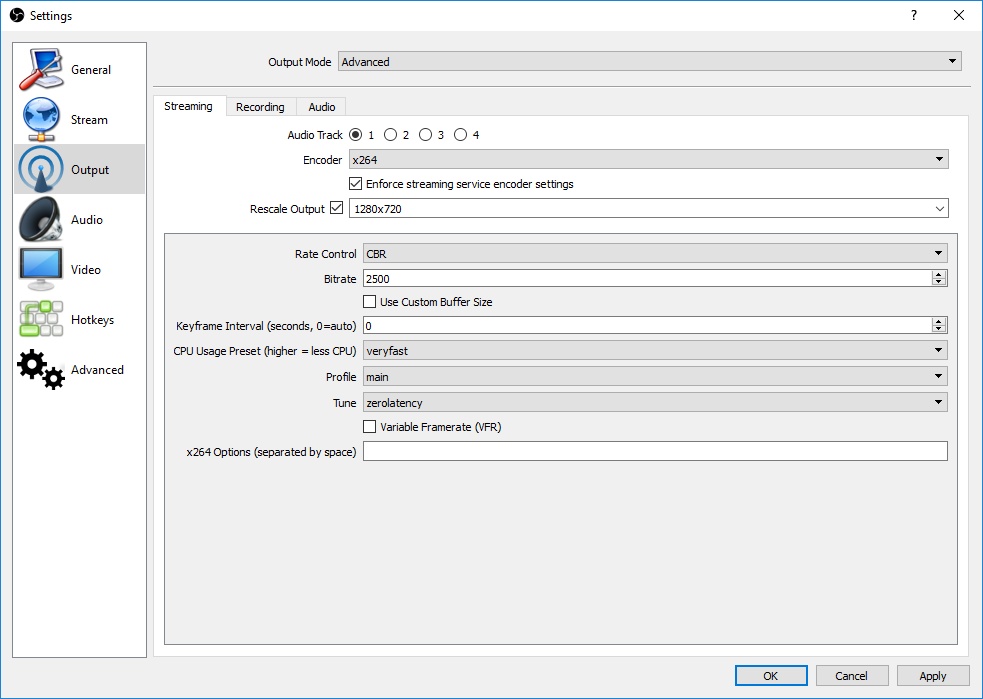Open Advanced settings via the gears icon

(x=41, y=369)
